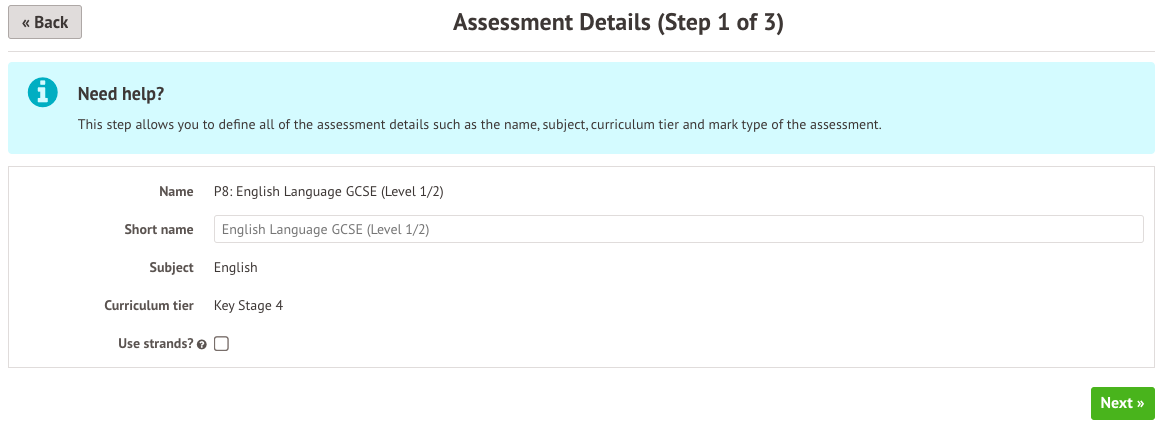Viewport: 1160px width, 427px height.
Task: Click the Subject value 'English'
Action: (x=236, y=267)
